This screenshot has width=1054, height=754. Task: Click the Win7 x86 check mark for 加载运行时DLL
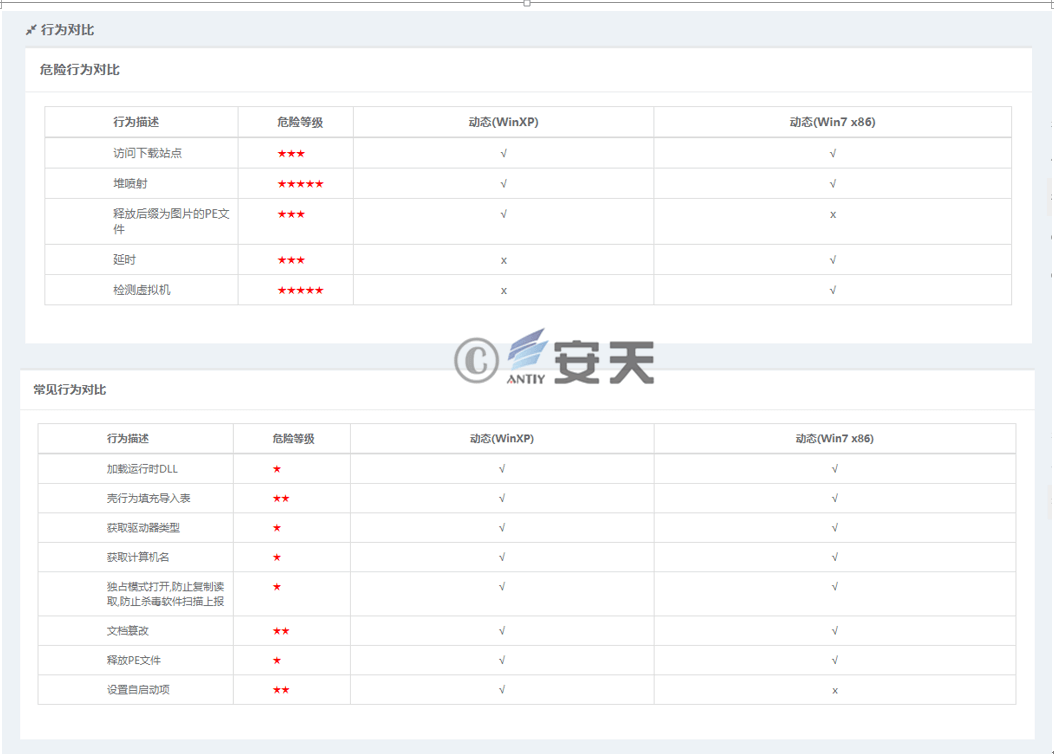pos(835,469)
